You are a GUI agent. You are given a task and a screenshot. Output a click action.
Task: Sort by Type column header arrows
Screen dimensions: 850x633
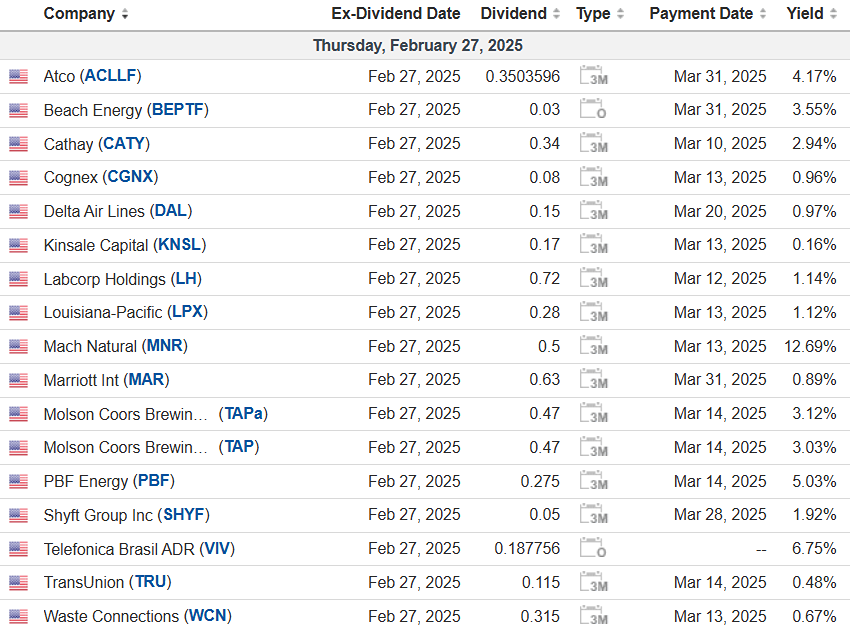[x=620, y=14]
